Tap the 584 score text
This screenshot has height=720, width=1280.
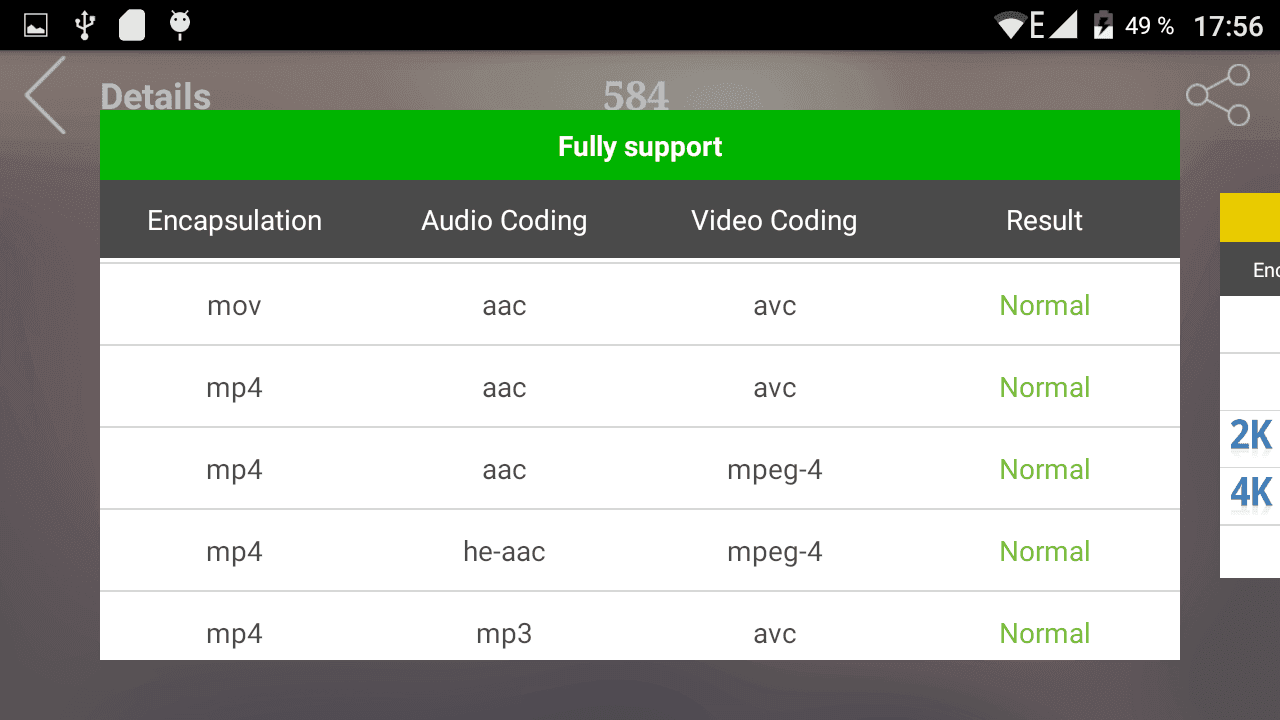point(636,96)
